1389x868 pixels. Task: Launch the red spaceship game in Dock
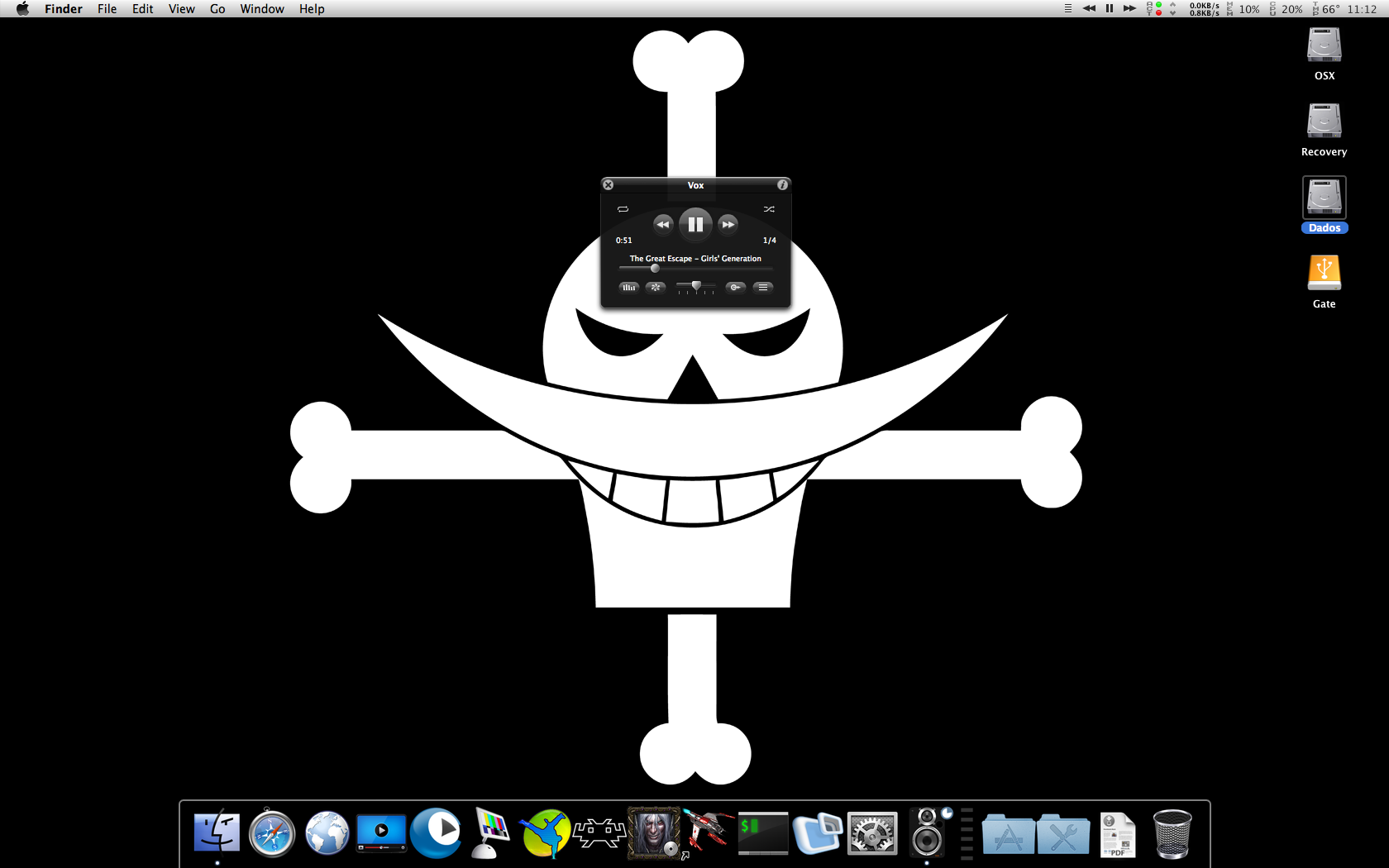(709, 832)
